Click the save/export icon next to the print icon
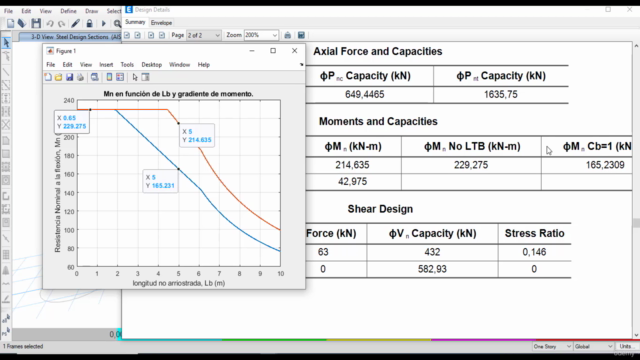This screenshot has width=640, height=360. click(x=301, y=35)
